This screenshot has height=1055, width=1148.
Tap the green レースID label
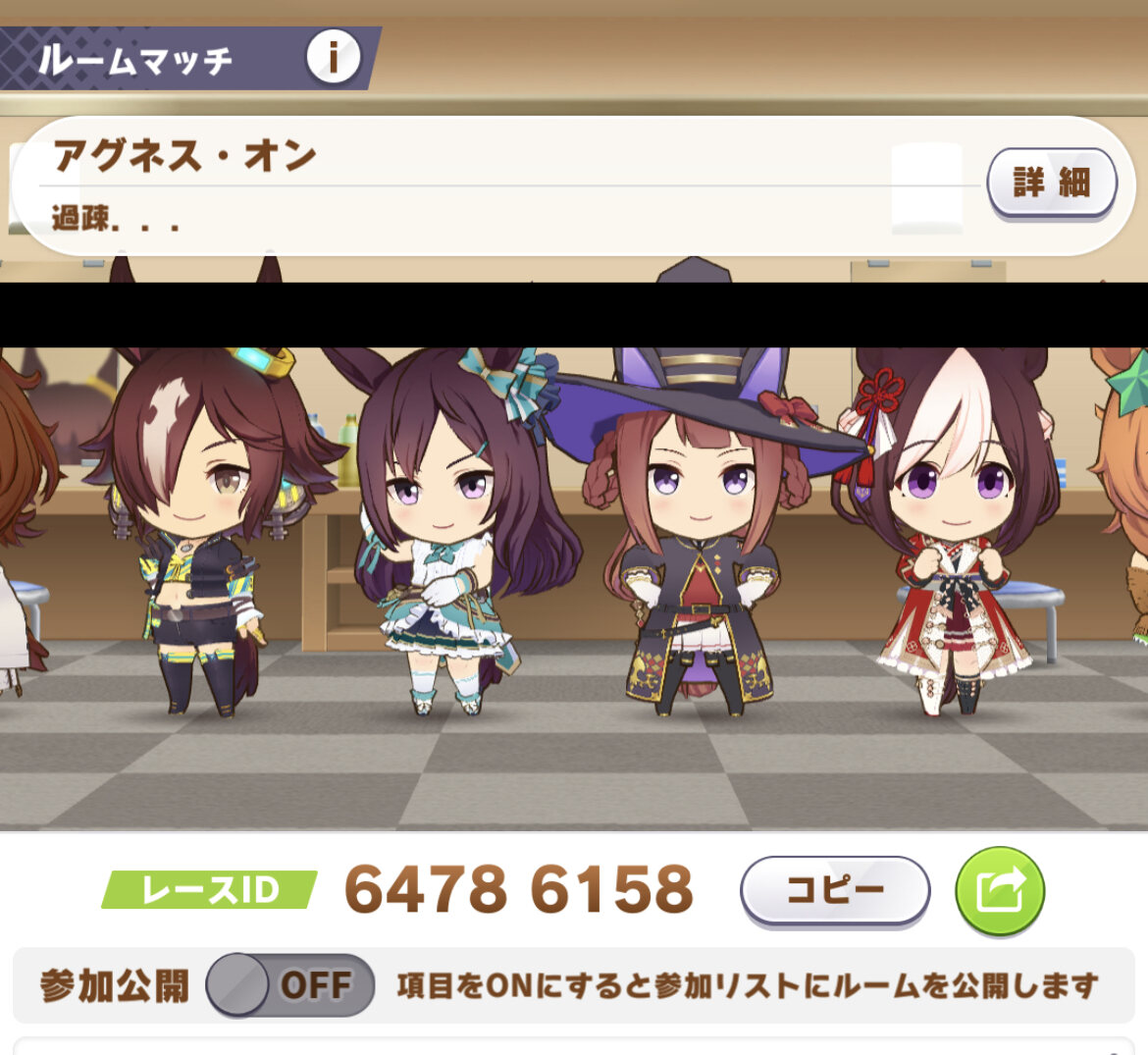(x=209, y=889)
